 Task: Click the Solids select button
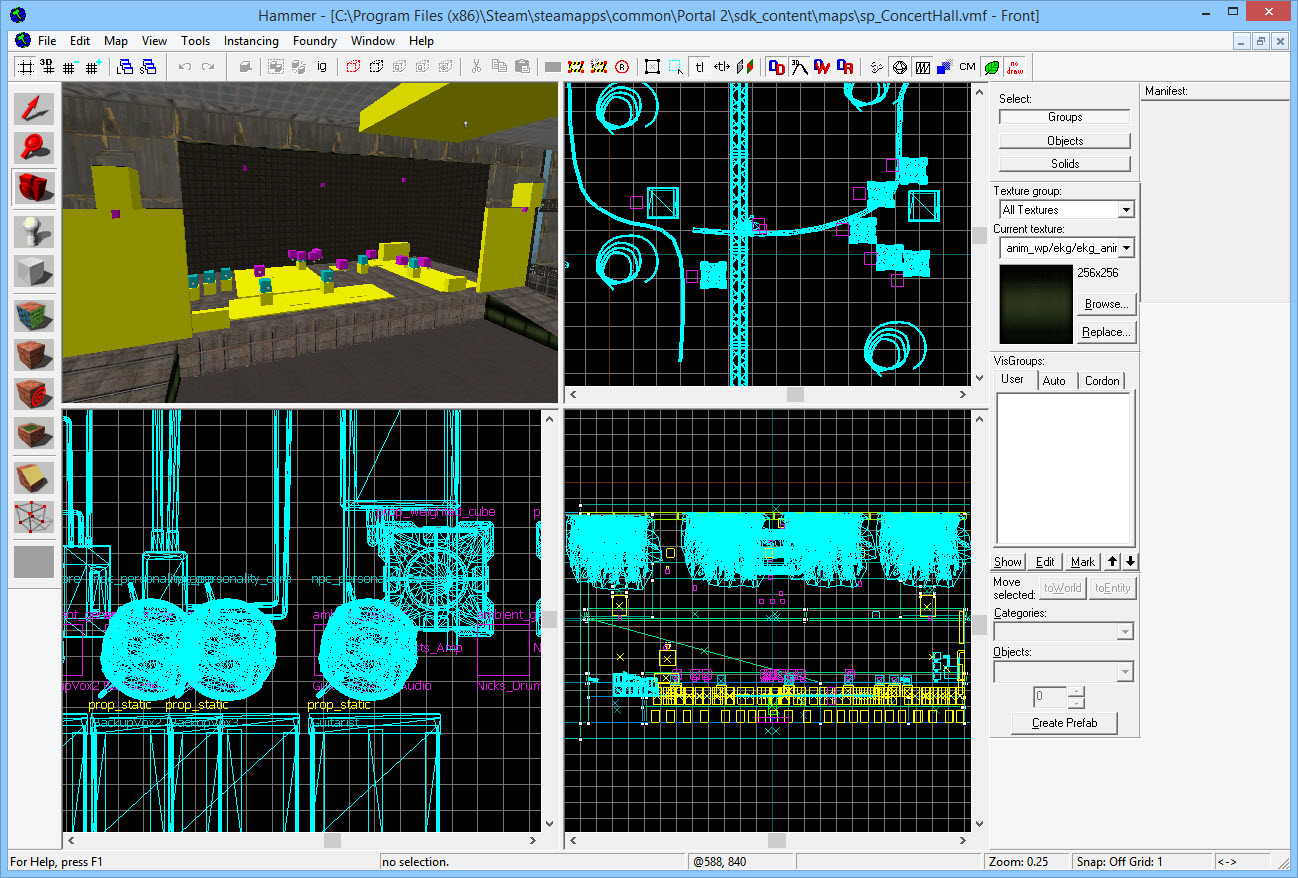pos(1065,163)
